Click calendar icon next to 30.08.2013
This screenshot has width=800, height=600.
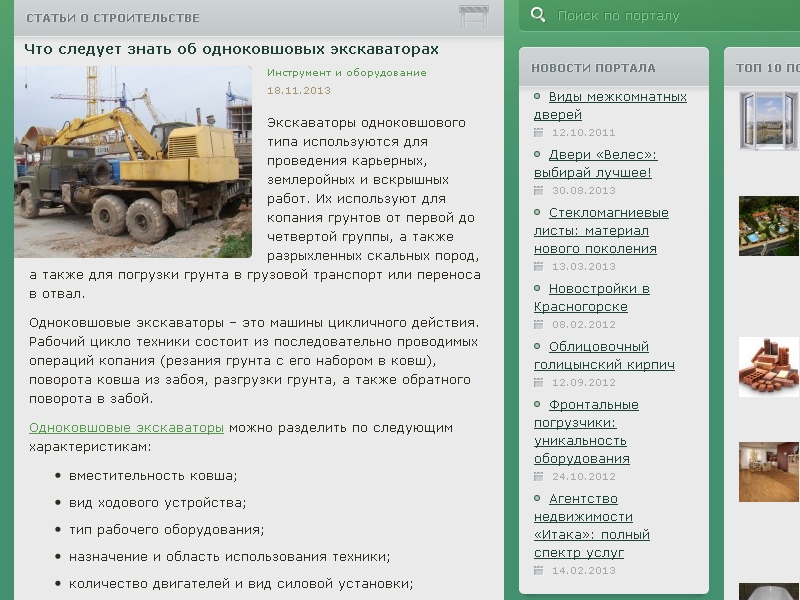(538, 190)
